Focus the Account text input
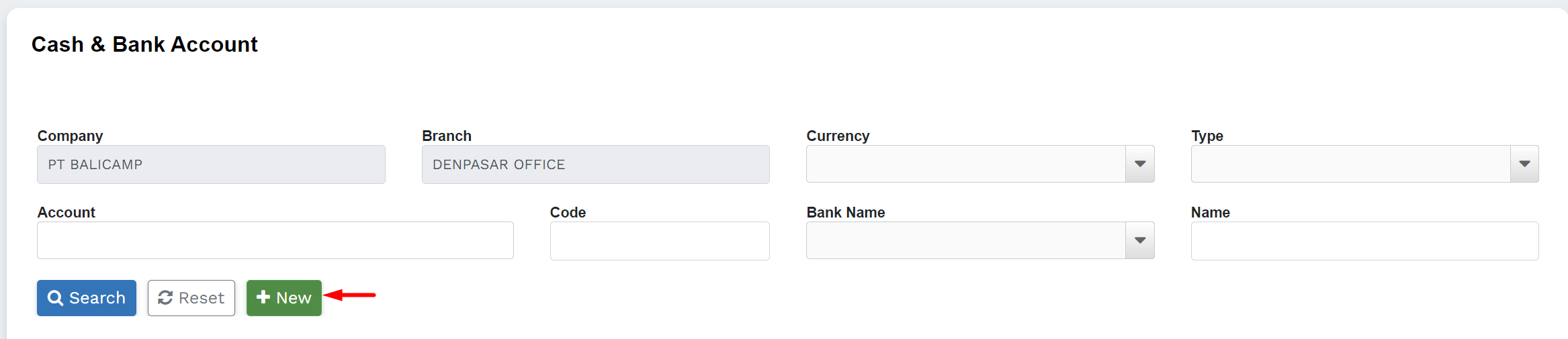Screen dimensions: 1568x339 click(x=275, y=241)
